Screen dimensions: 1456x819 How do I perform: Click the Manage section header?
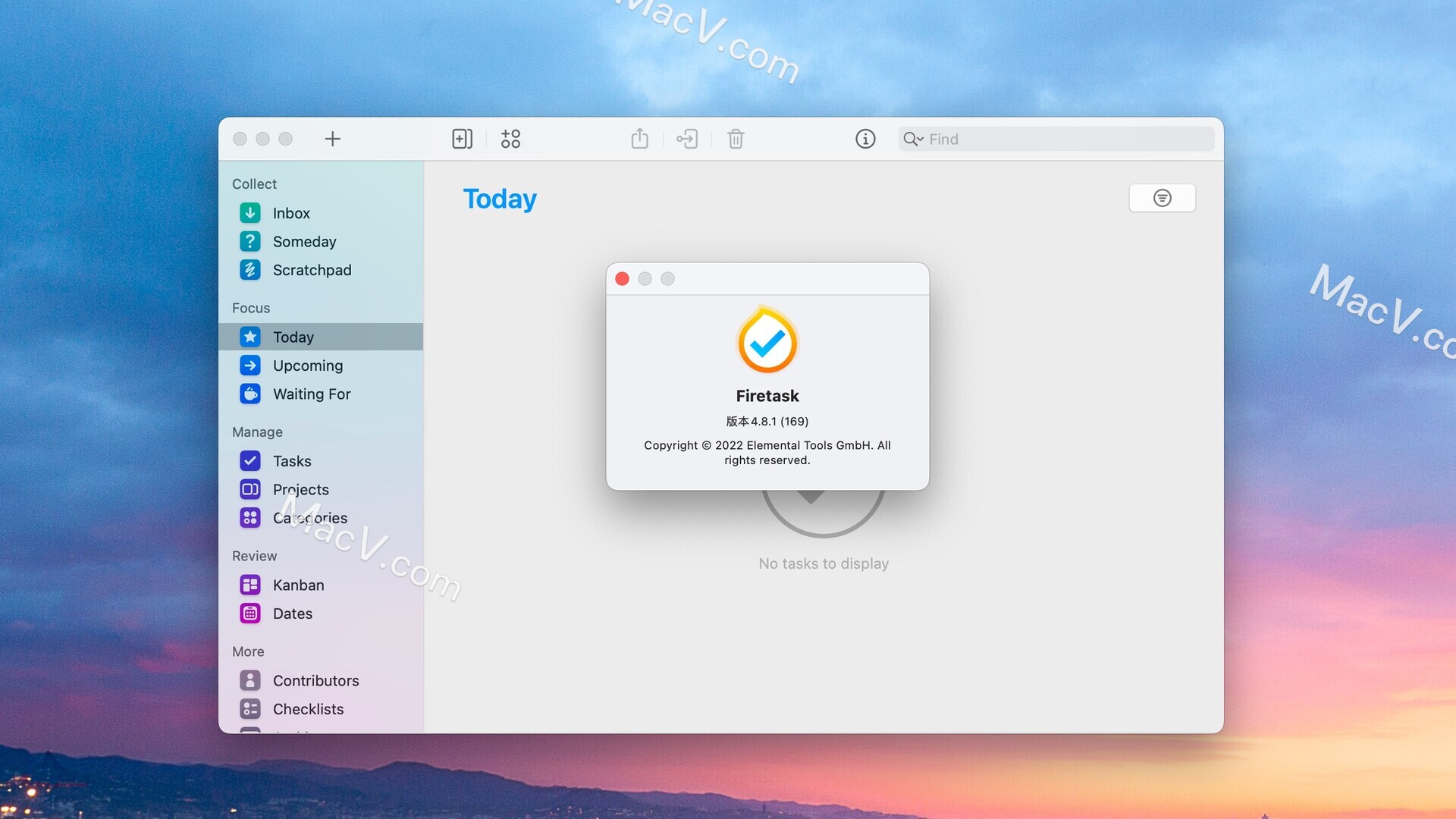[257, 431]
